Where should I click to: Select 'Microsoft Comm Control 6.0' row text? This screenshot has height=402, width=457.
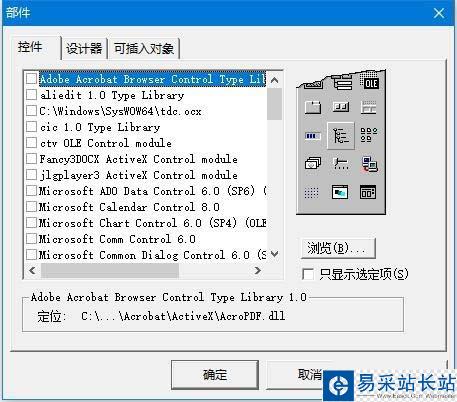[117, 239]
